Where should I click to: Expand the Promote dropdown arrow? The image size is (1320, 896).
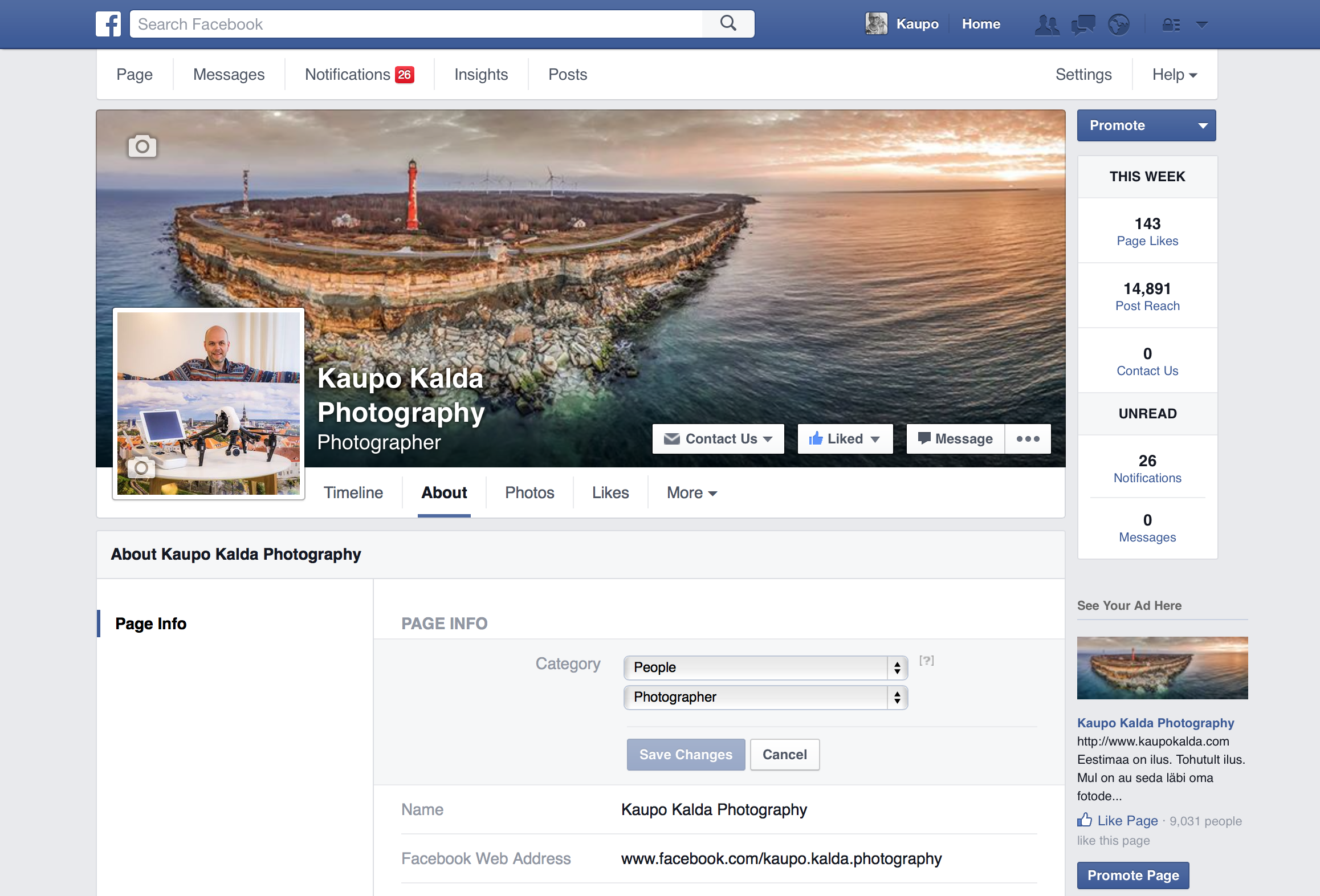click(1203, 125)
